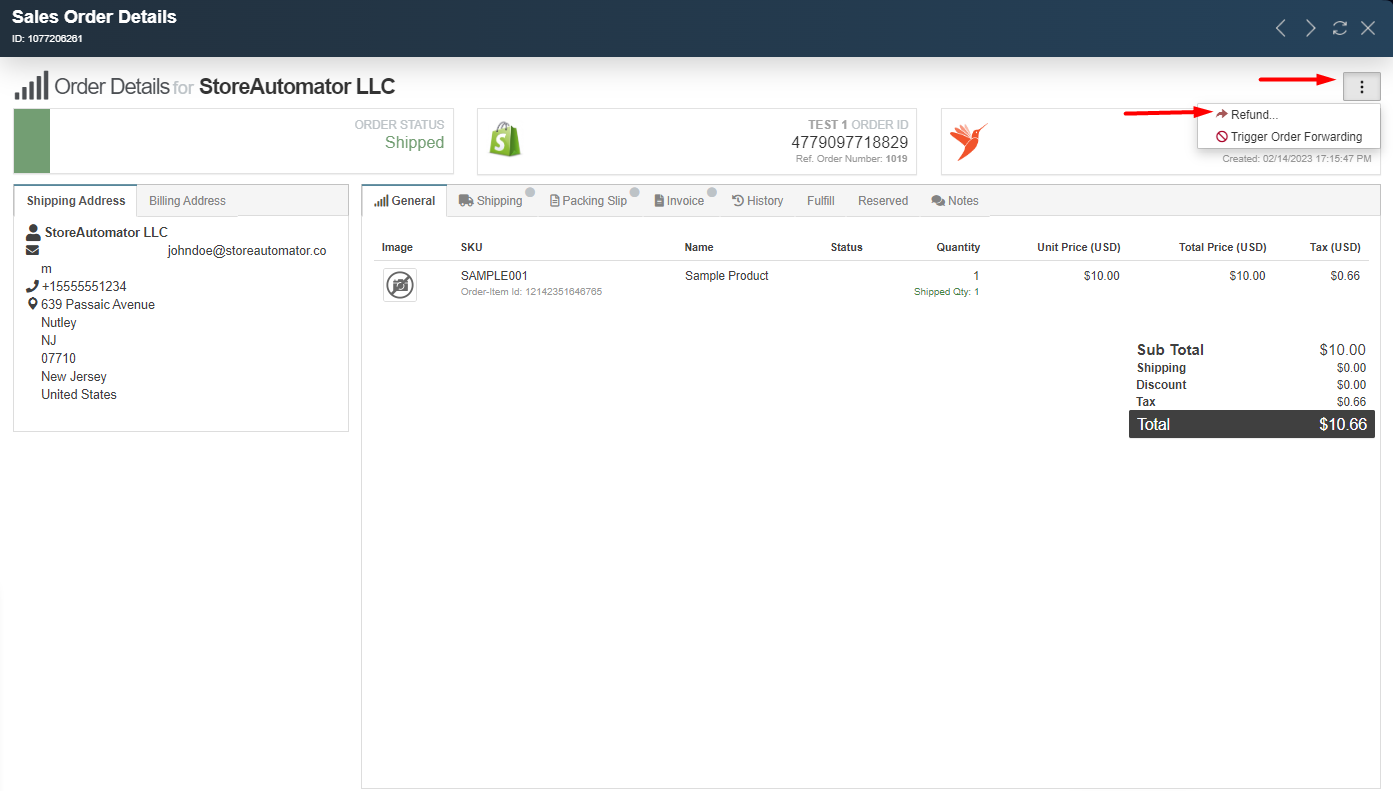Open the Notes tab
The height and width of the screenshot is (791, 1393).
954,201
